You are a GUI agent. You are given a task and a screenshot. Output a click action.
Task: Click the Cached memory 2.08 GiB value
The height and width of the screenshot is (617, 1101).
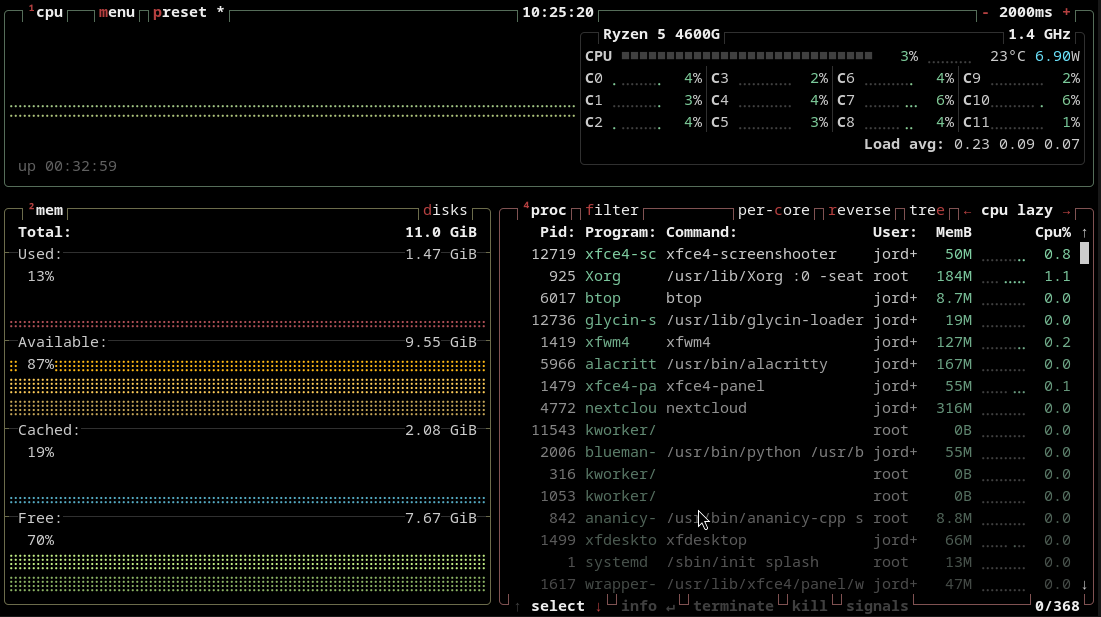tap(441, 430)
